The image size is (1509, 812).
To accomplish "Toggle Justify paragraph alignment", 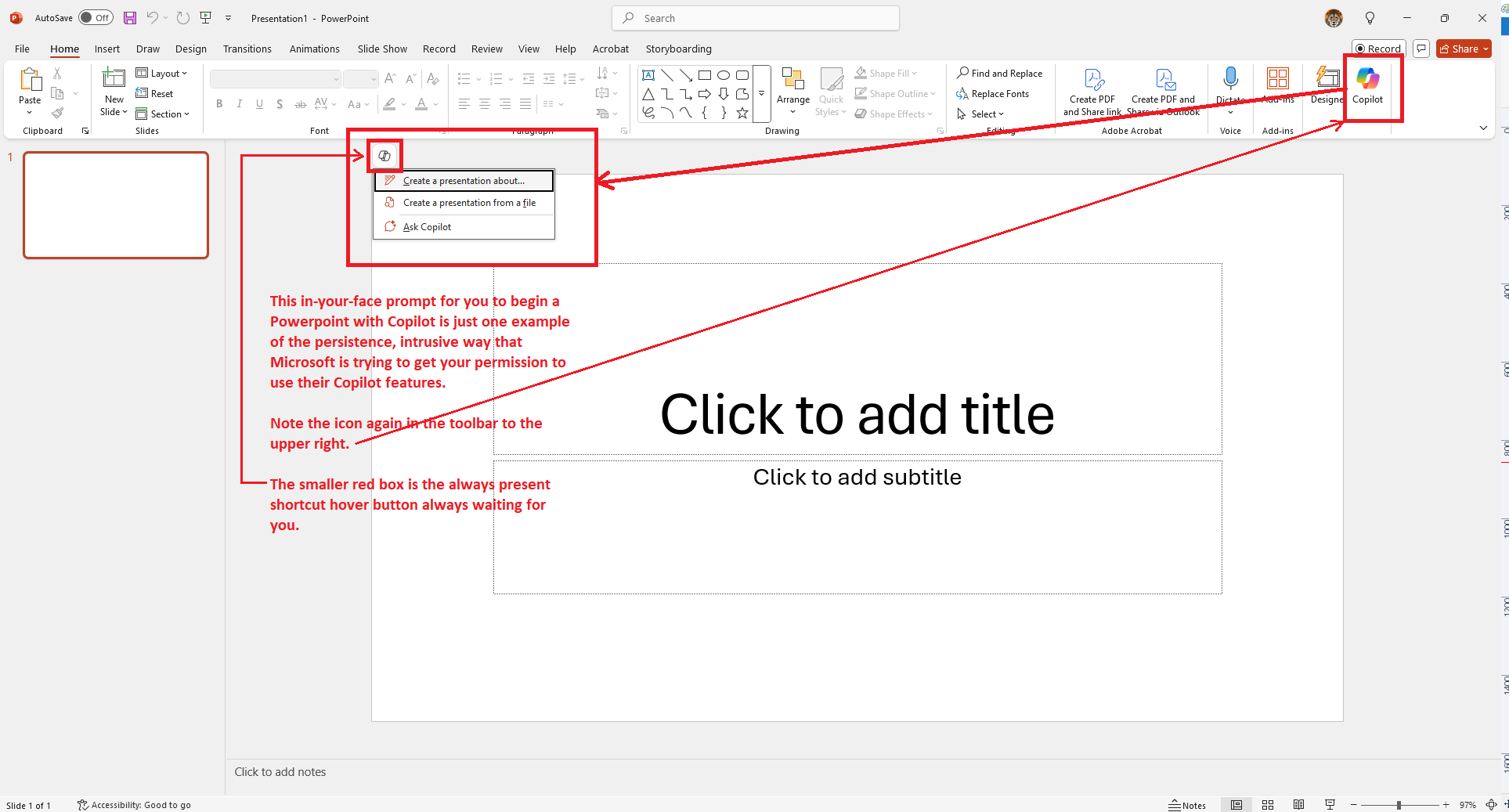I will (x=525, y=103).
